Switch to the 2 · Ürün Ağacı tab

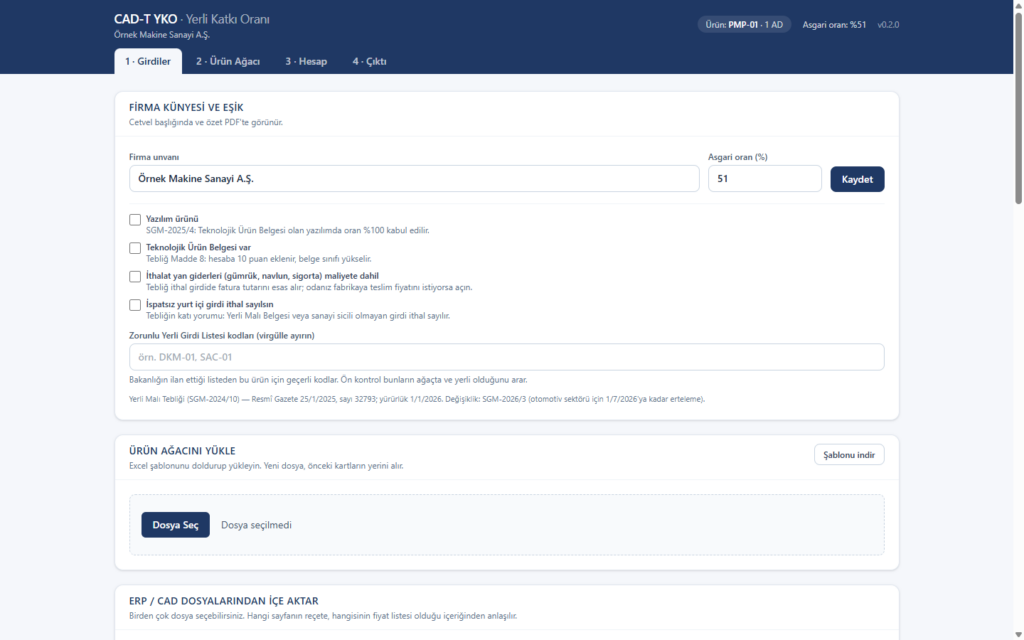(228, 61)
